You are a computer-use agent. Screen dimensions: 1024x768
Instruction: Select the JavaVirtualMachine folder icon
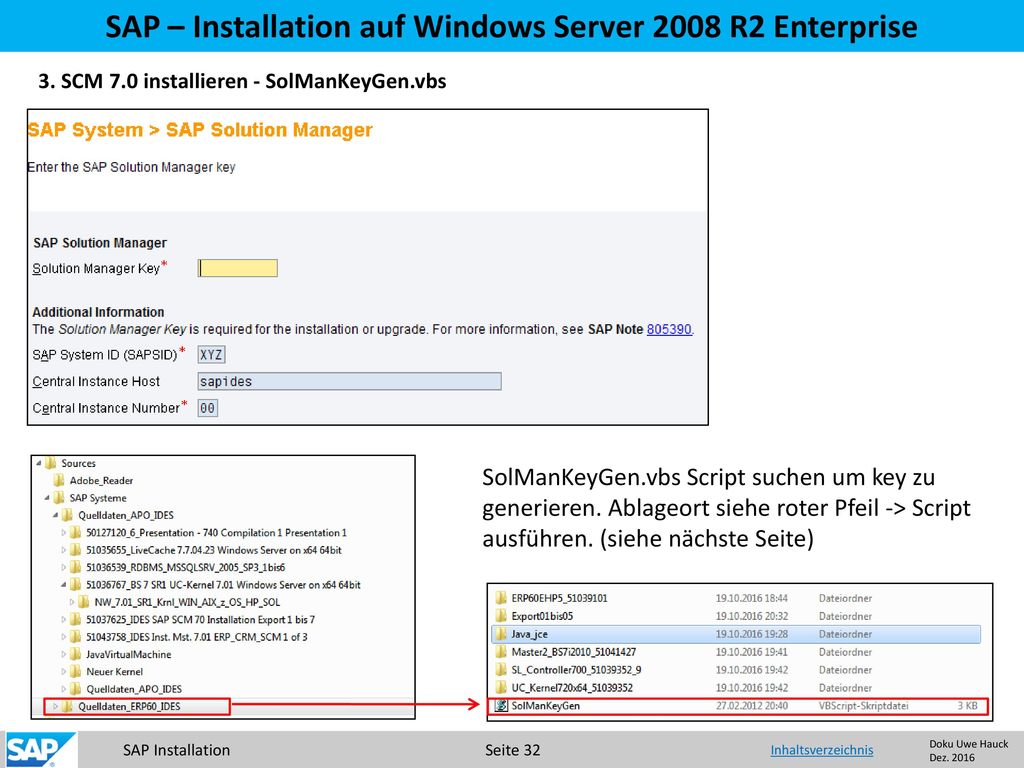76,654
